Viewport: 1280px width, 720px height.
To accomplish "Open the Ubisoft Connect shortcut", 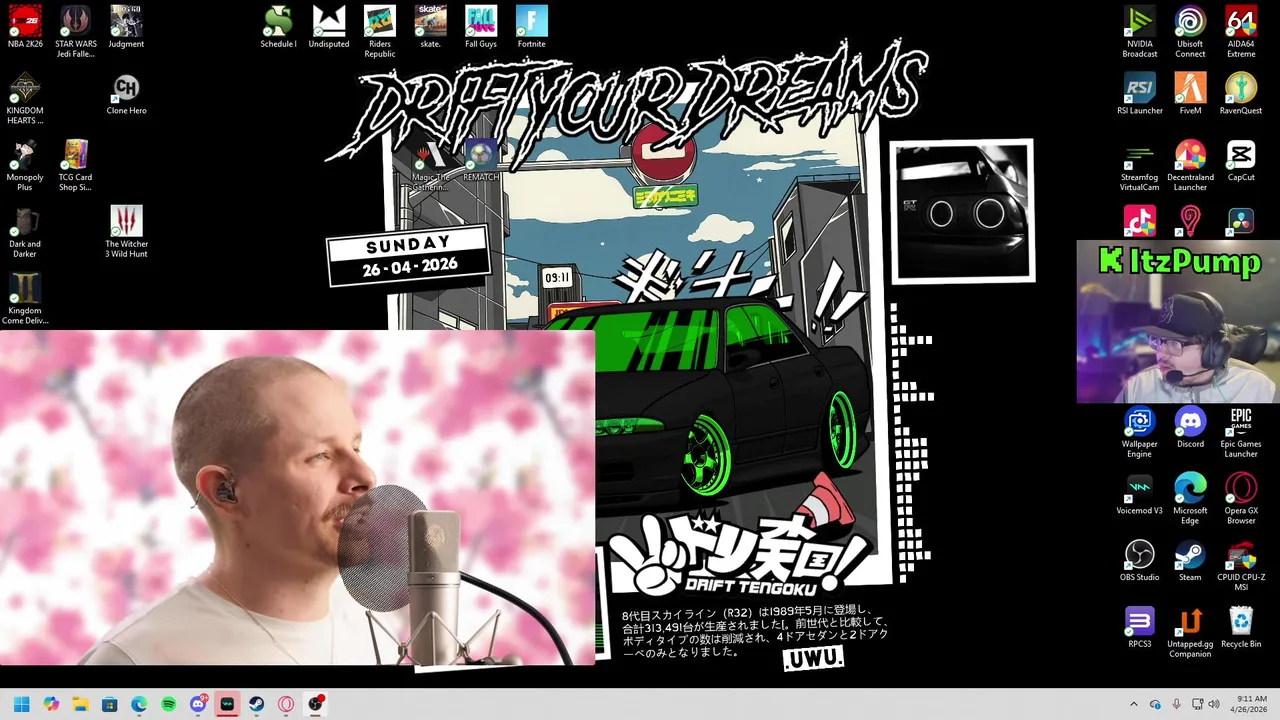I will [1190, 32].
